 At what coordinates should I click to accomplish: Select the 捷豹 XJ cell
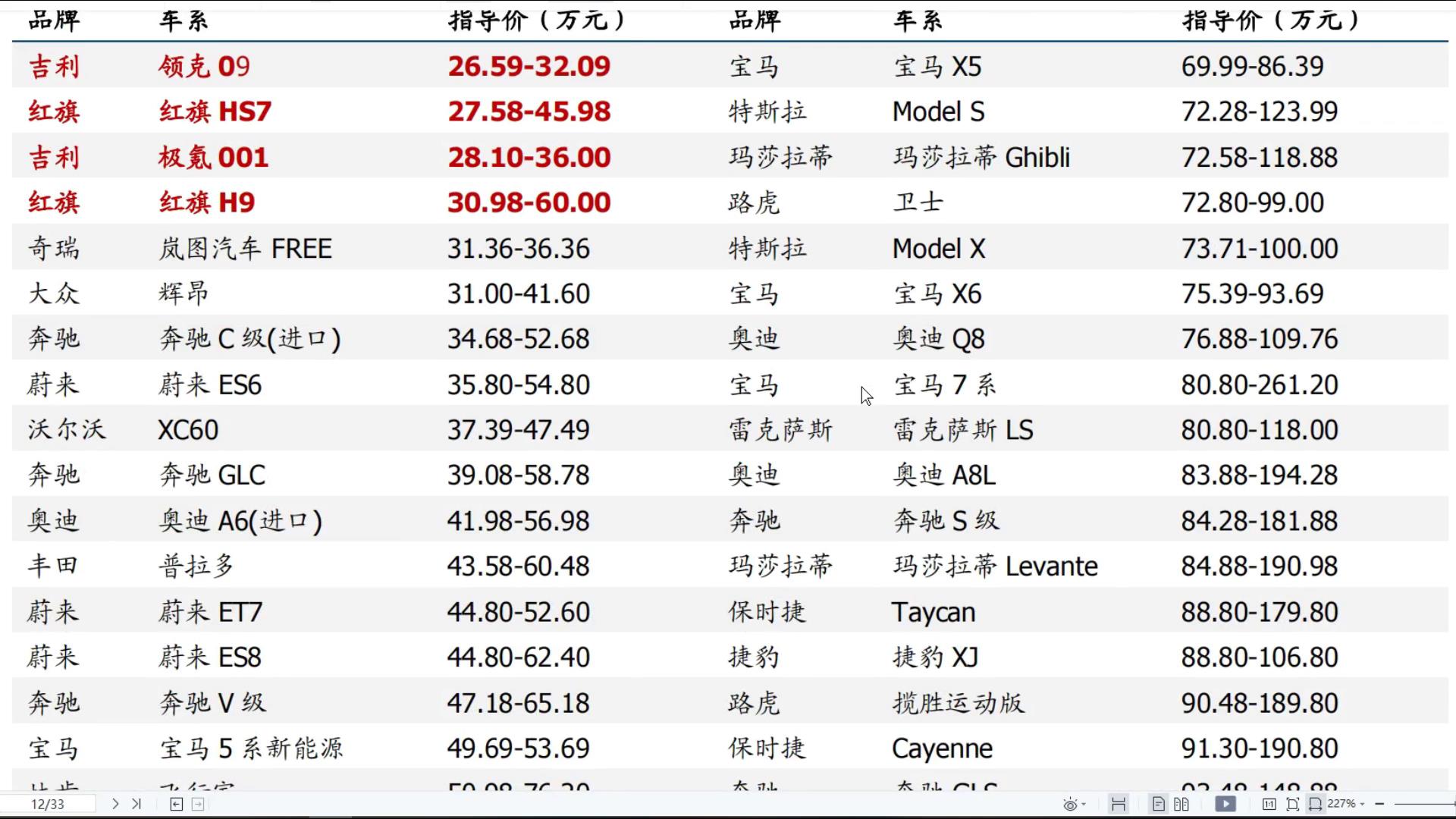pos(936,657)
